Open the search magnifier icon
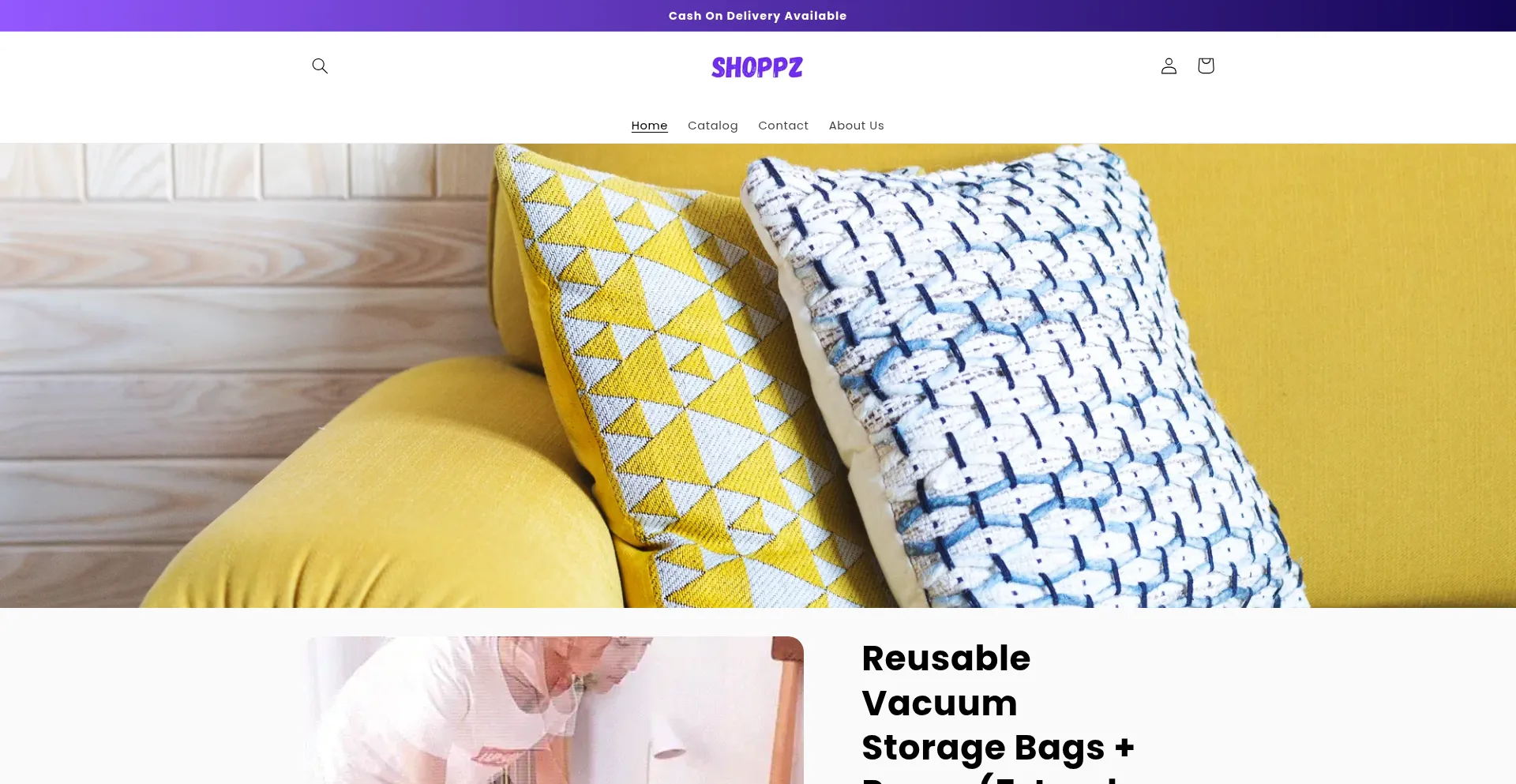The height and width of the screenshot is (784, 1516). click(x=320, y=66)
